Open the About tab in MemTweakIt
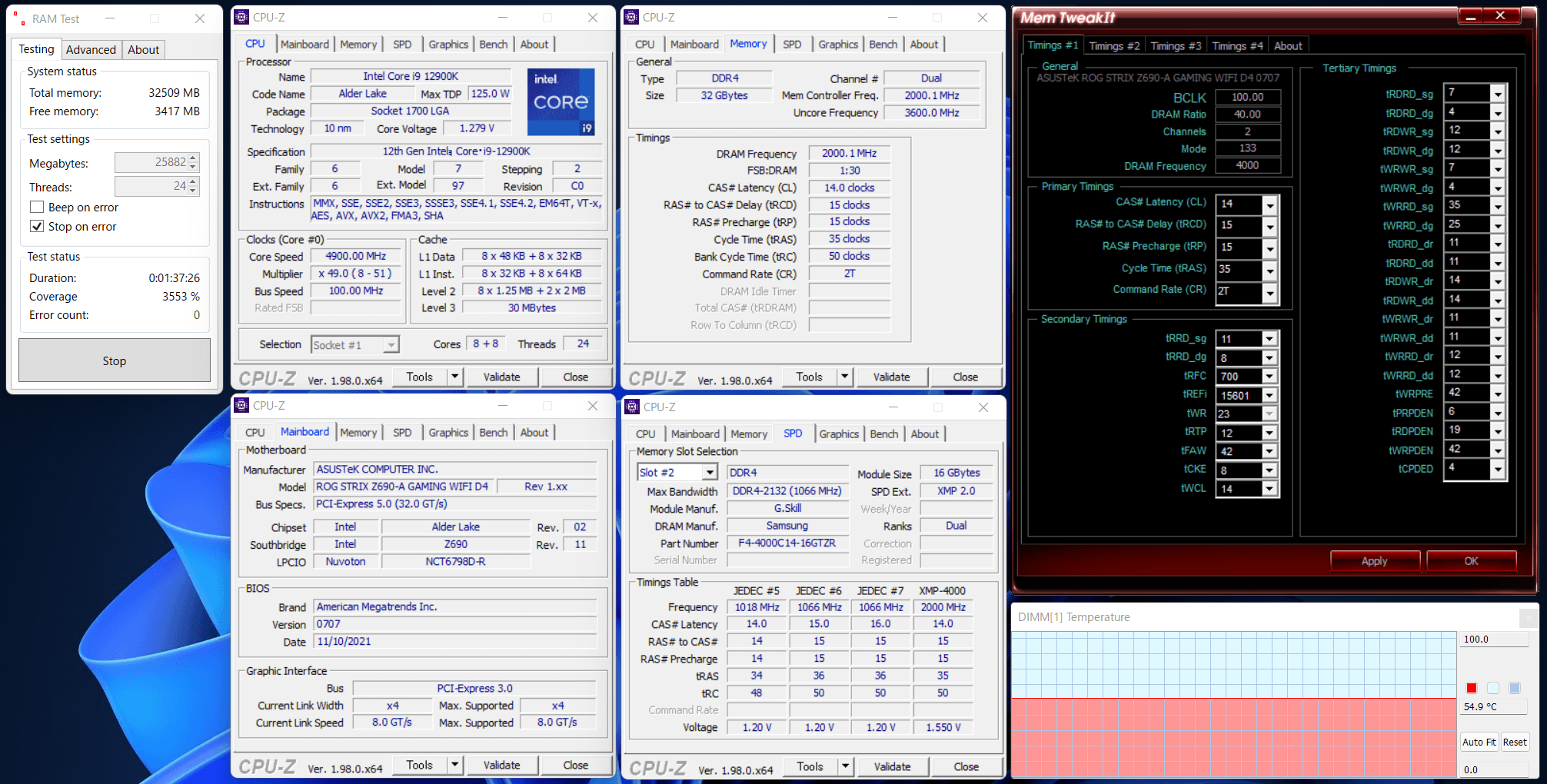 pos(1288,46)
